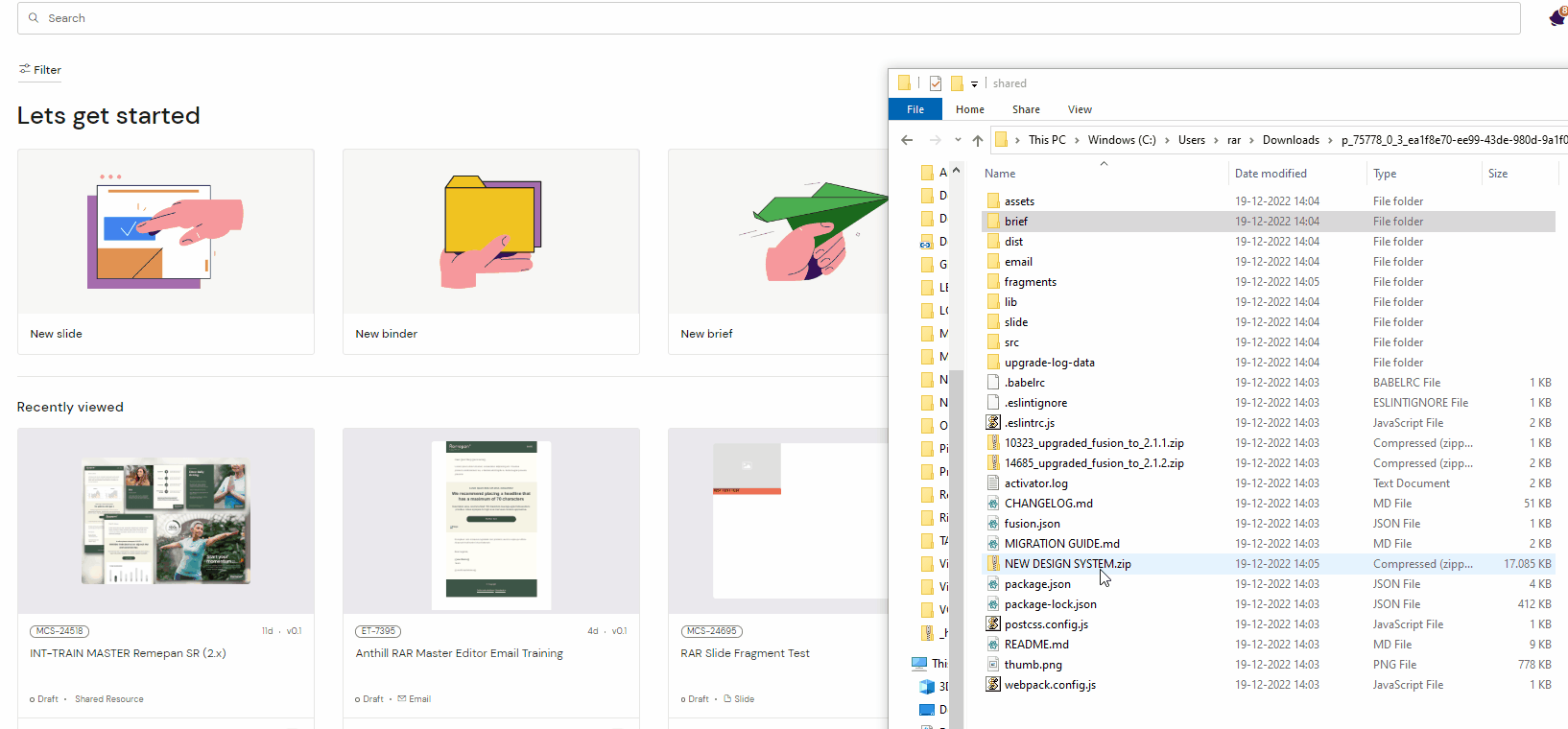The height and width of the screenshot is (729, 1568).
Task: Open the Customize Quick Access Toolbar dropdown
Action: (974, 84)
